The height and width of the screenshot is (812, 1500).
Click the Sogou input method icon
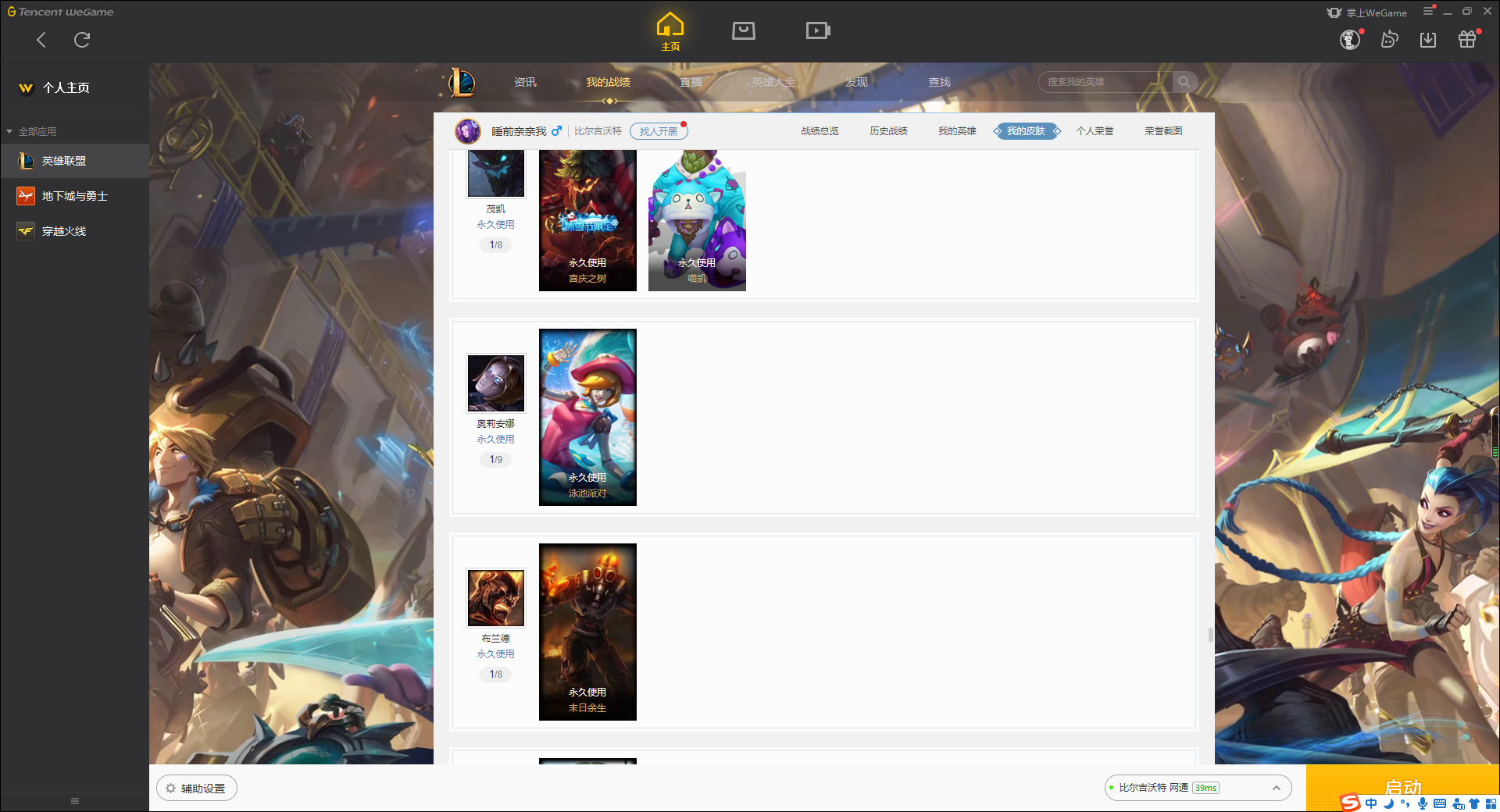pos(1350,803)
